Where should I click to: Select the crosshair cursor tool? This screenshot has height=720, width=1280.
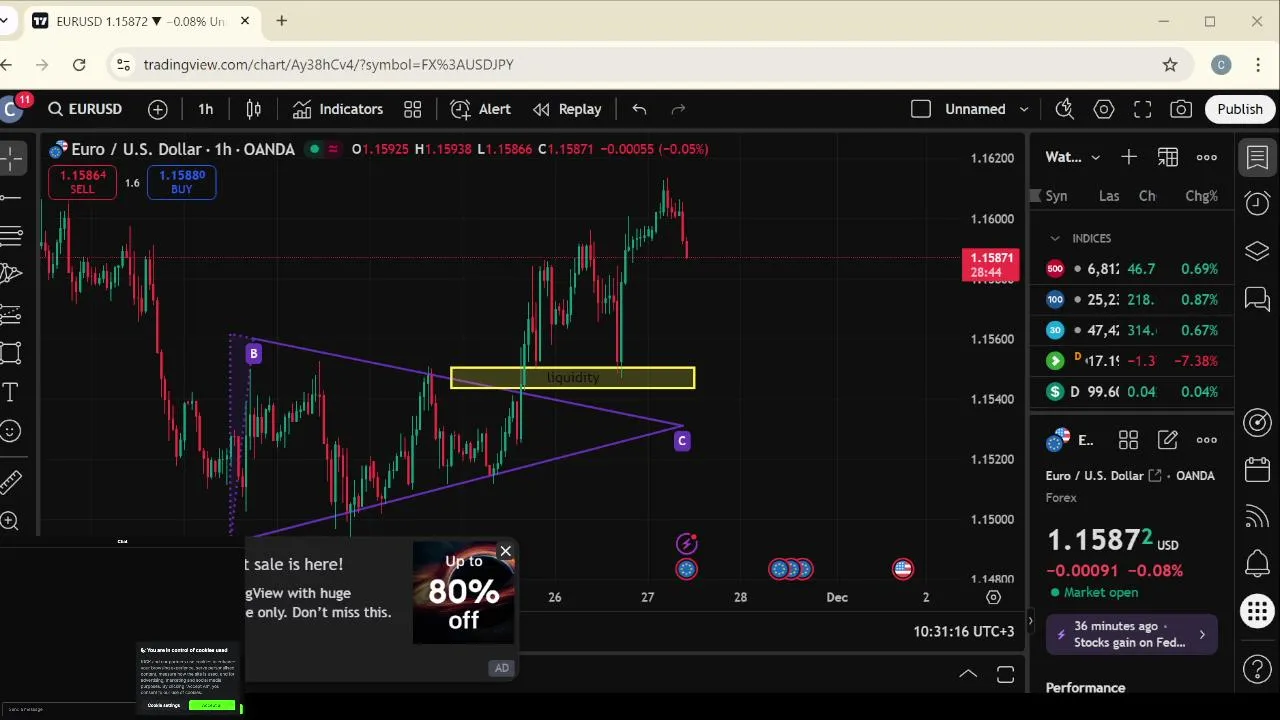tap(11, 158)
